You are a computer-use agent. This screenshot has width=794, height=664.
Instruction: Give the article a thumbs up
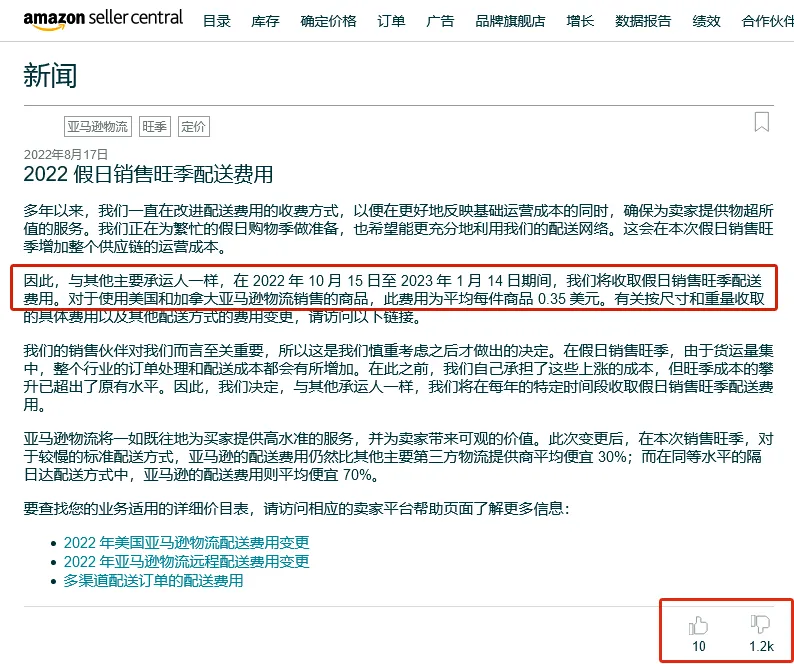point(698,626)
